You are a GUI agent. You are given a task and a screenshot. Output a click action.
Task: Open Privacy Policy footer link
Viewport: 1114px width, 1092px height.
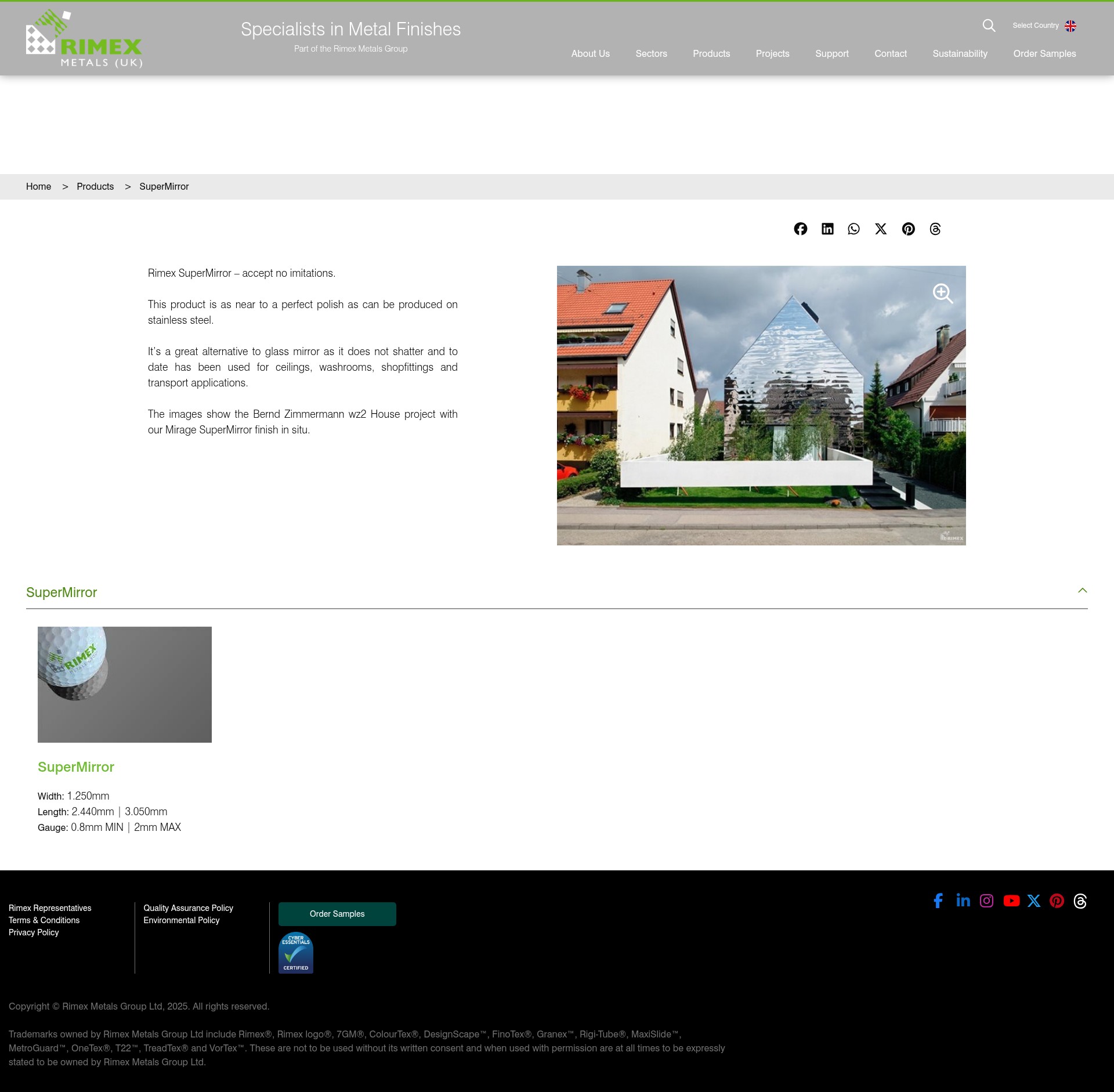coord(34,932)
